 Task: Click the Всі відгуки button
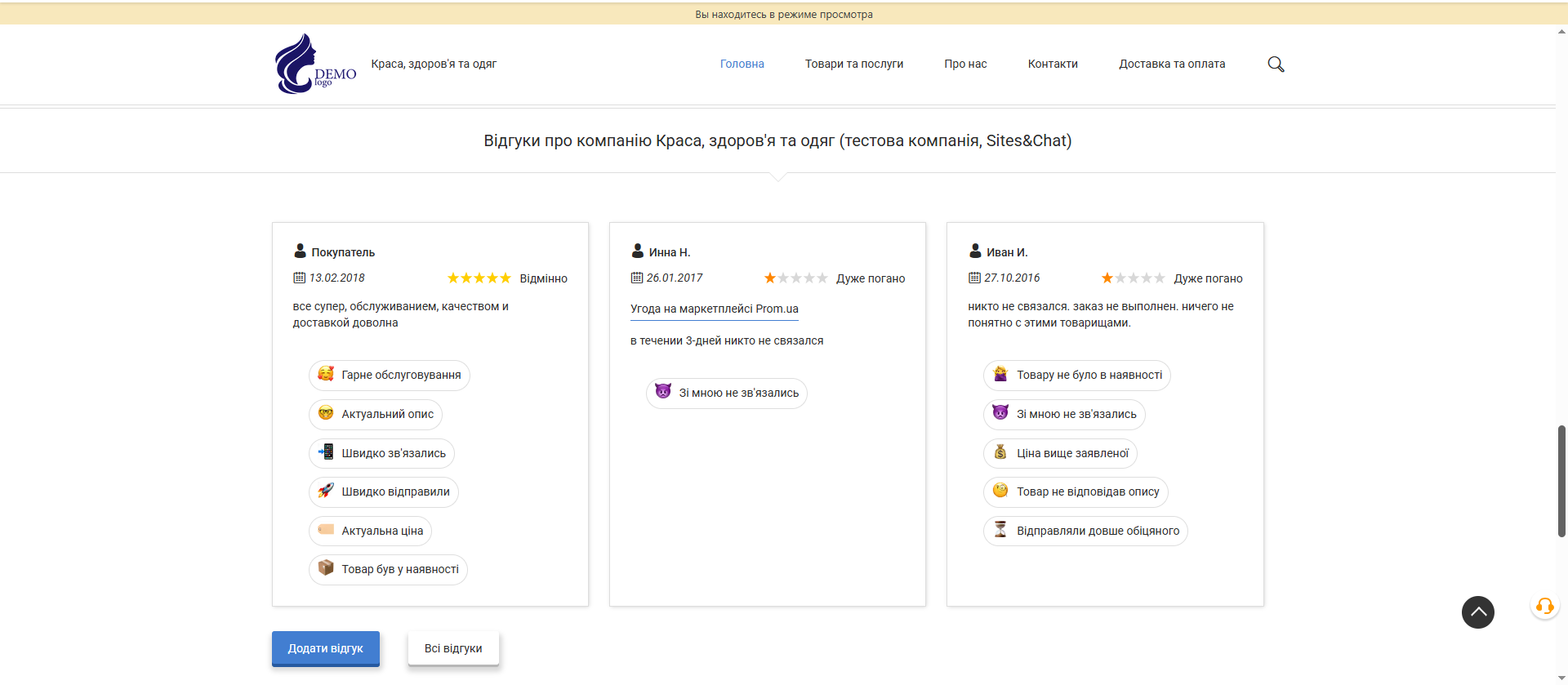[x=453, y=648]
